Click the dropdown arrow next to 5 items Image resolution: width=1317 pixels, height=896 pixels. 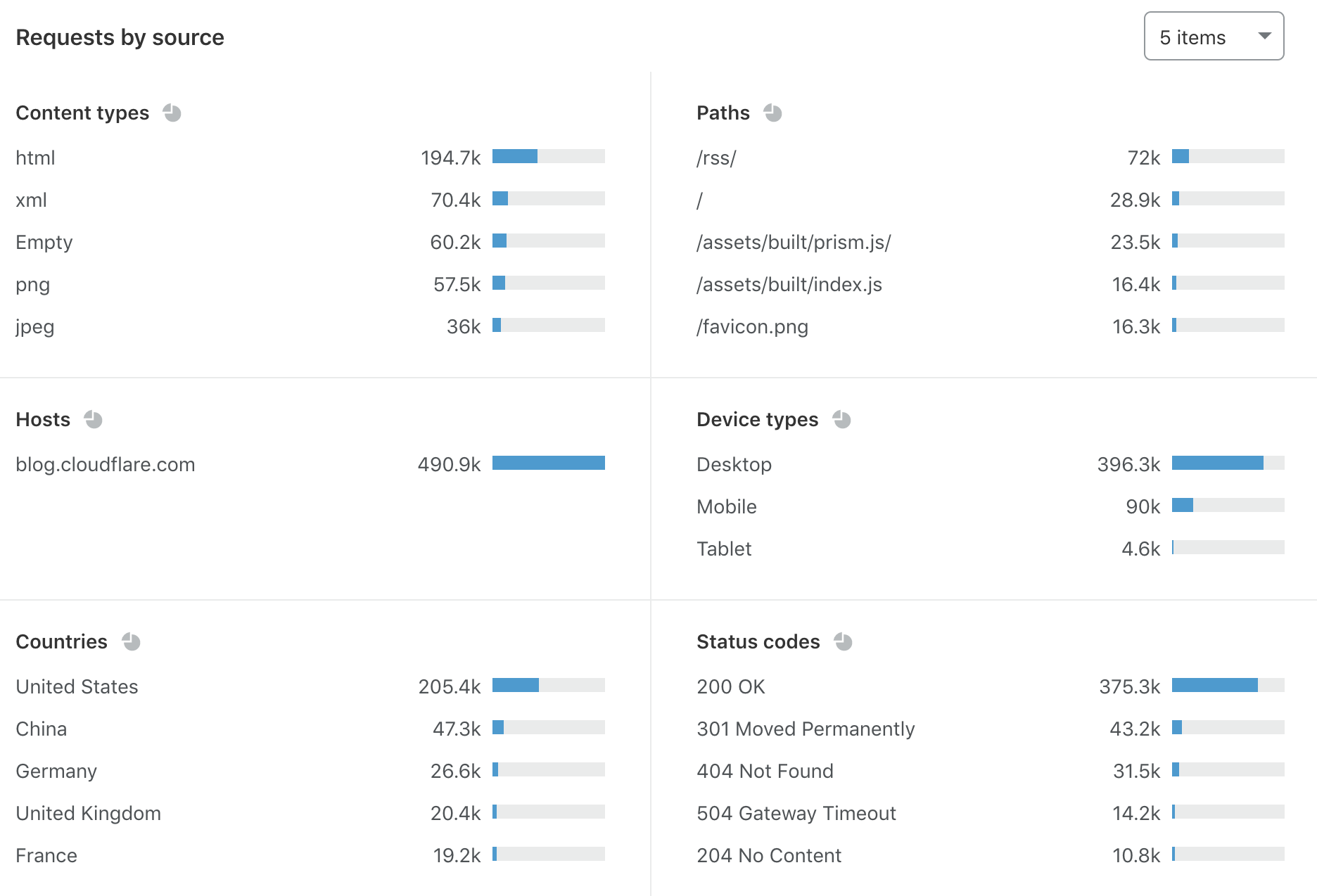click(x=1264, y=37)
